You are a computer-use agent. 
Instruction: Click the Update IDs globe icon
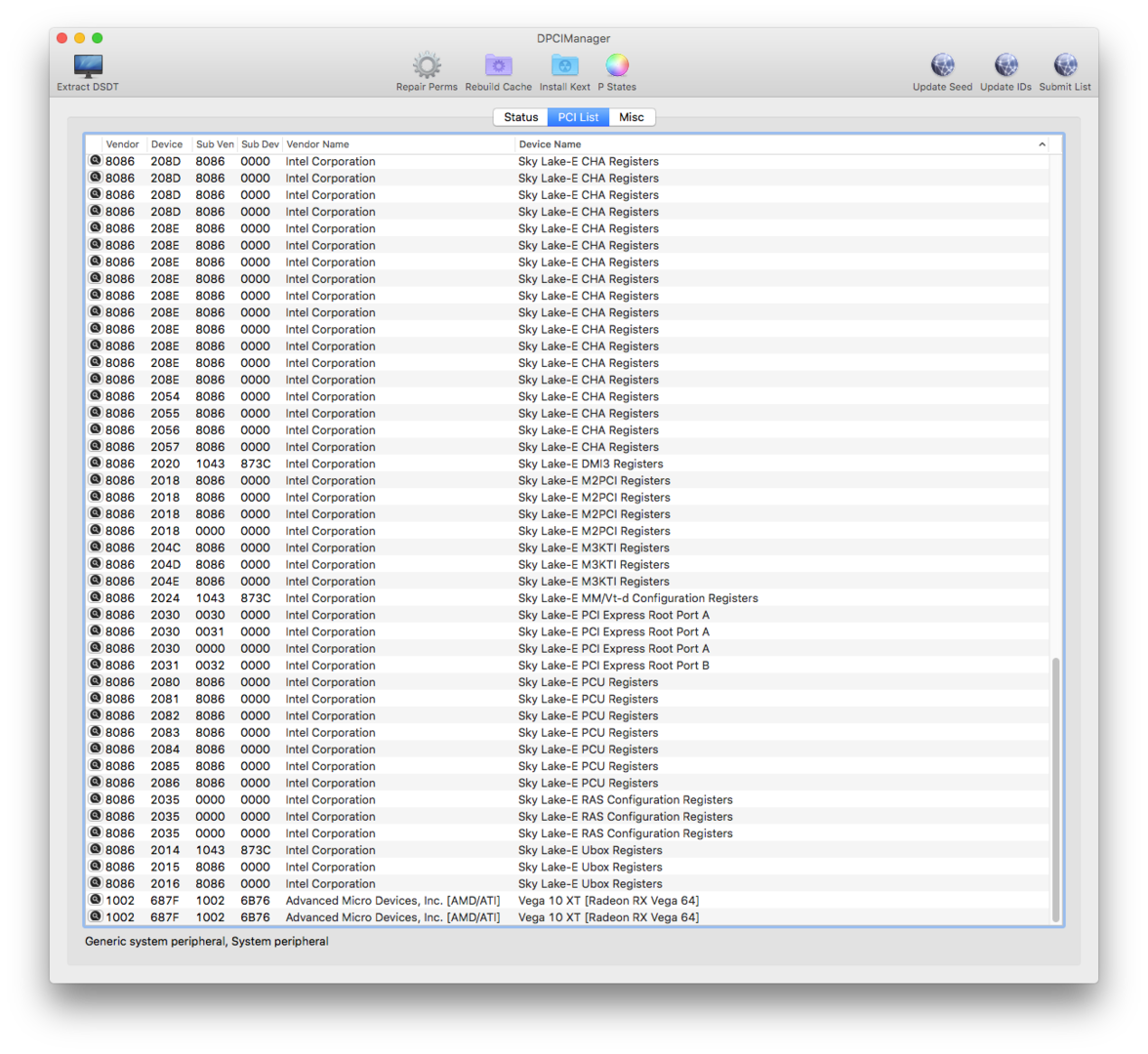click(x=1005, y=65)
